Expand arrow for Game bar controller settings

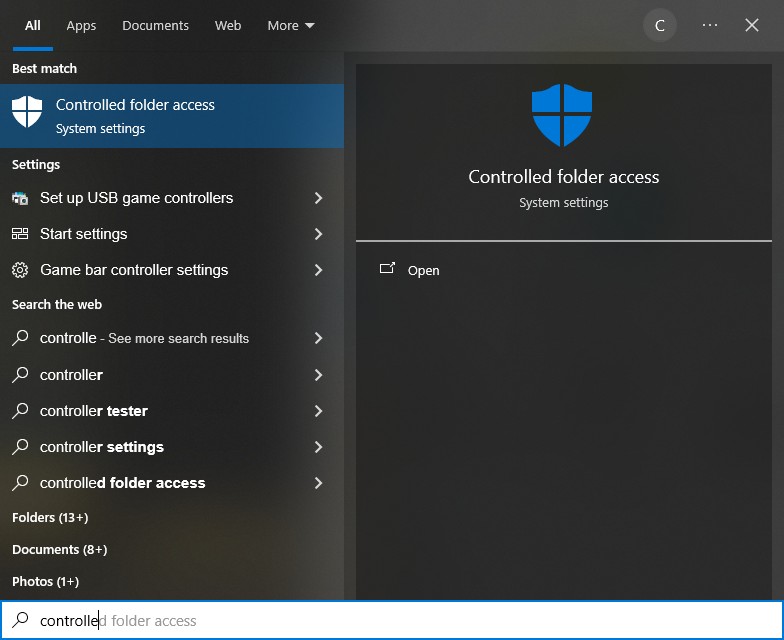pos(318,270)
